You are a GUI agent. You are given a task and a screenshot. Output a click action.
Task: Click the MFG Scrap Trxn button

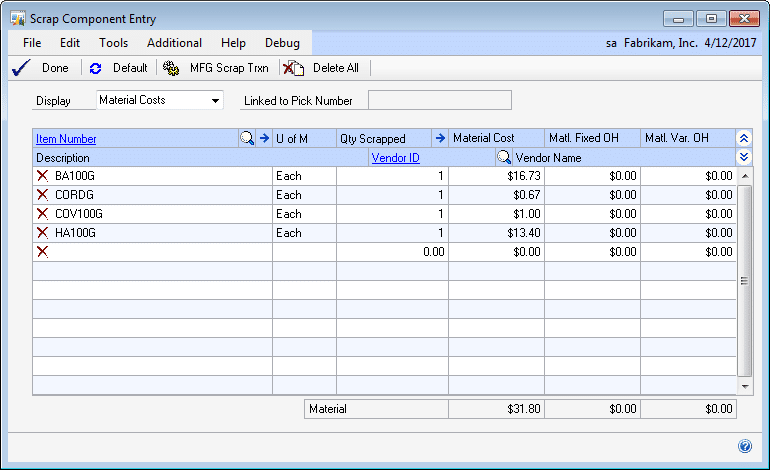coord(217,68)
